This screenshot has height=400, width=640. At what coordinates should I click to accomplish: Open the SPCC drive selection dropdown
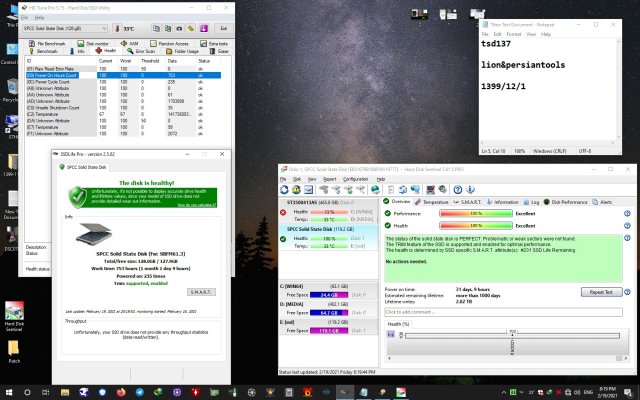tap(105, 30)
